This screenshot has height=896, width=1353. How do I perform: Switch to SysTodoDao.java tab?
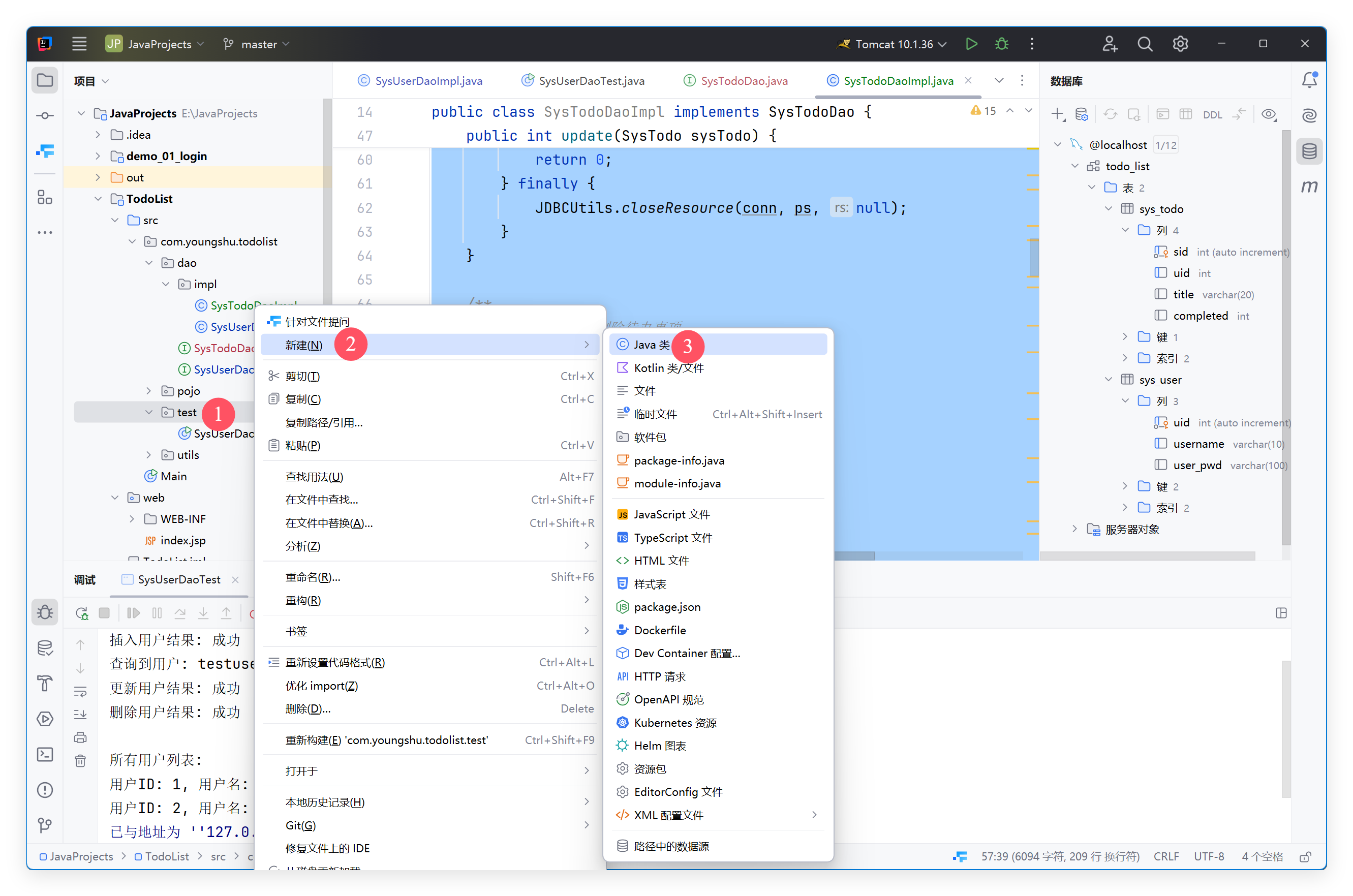point(735,81)
